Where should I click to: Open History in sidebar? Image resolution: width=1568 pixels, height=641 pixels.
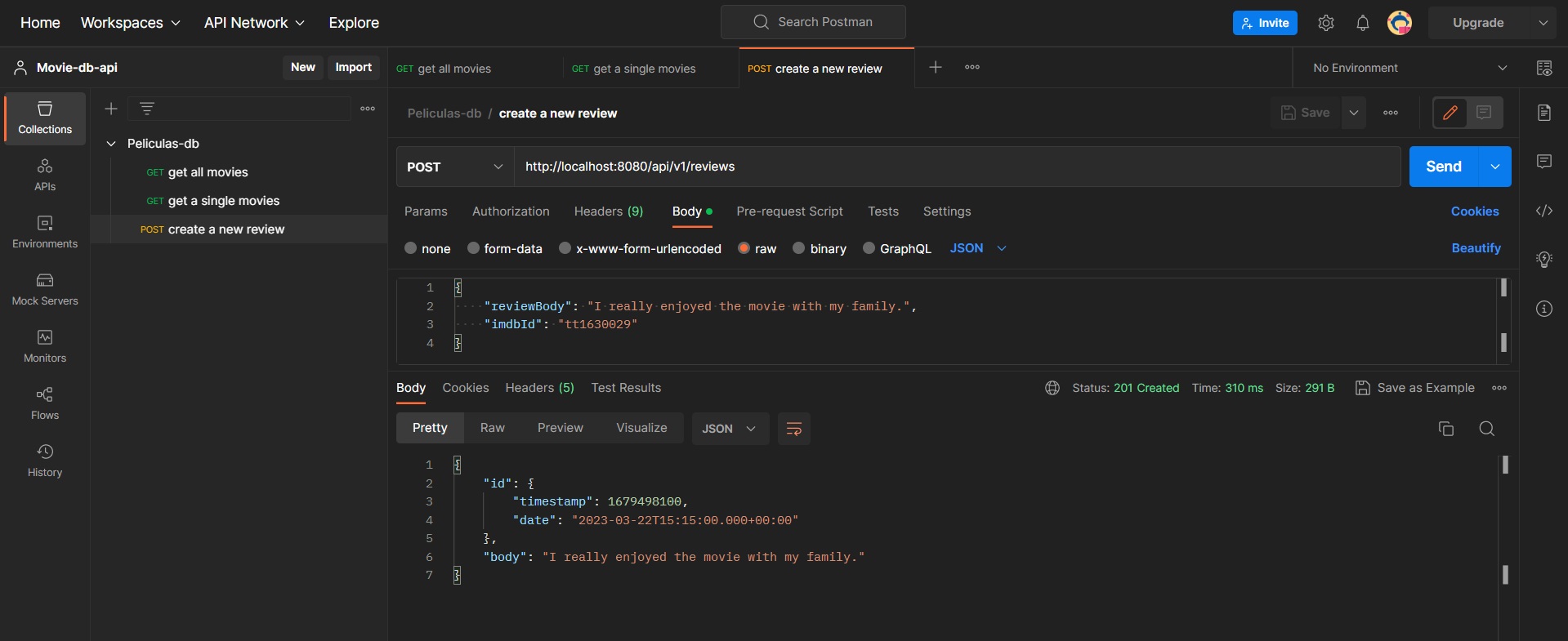[45, 461]
